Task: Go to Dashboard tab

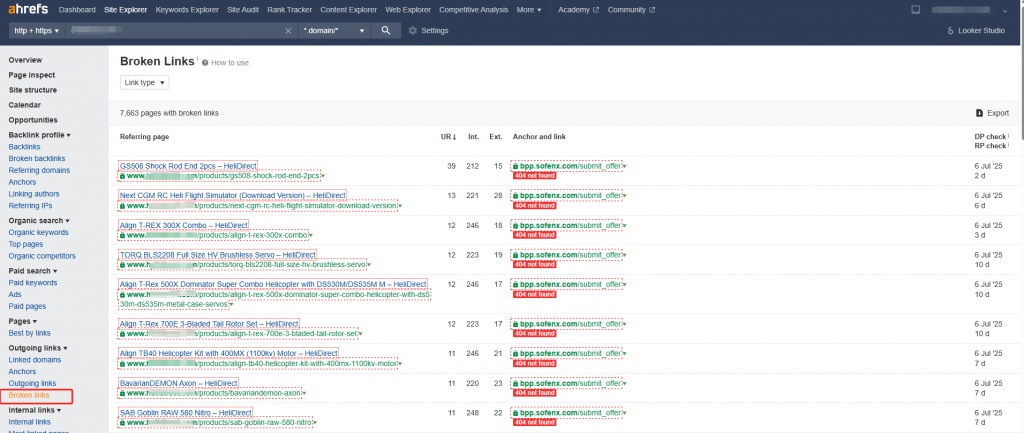Action: (x=77, y=10)
